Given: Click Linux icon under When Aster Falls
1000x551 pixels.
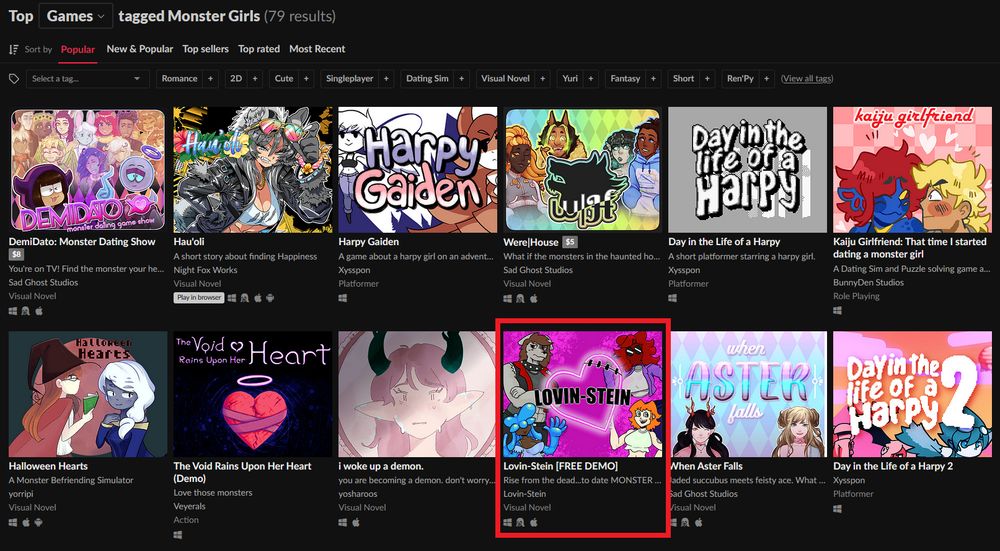Looking at the screenshot, I should (686, 522).
